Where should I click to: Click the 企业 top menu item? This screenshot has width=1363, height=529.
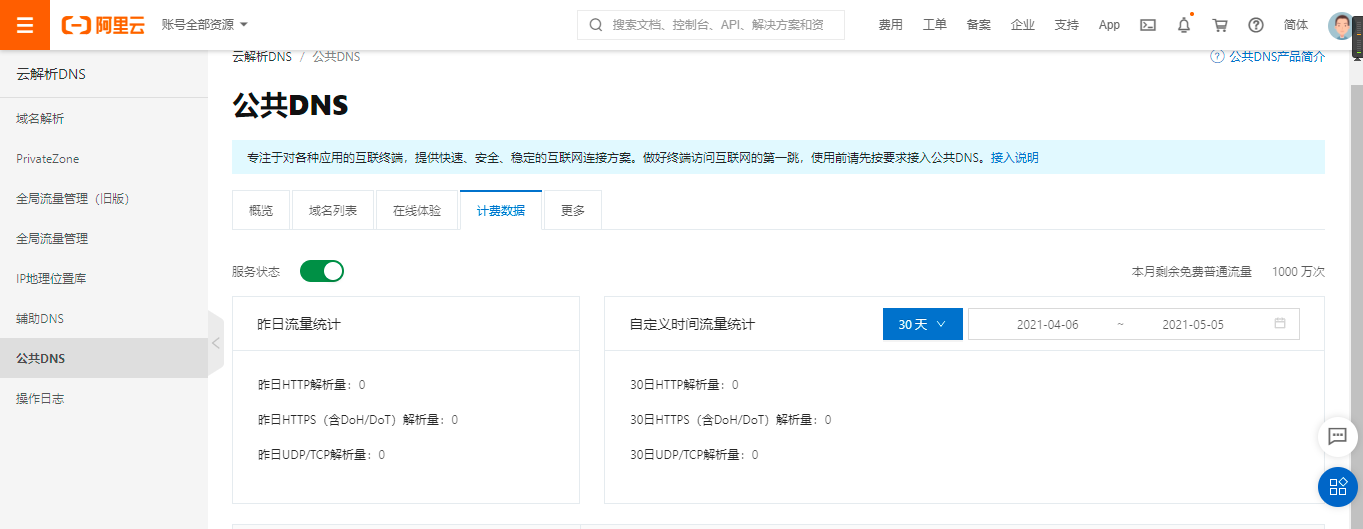pos(1023,25)
